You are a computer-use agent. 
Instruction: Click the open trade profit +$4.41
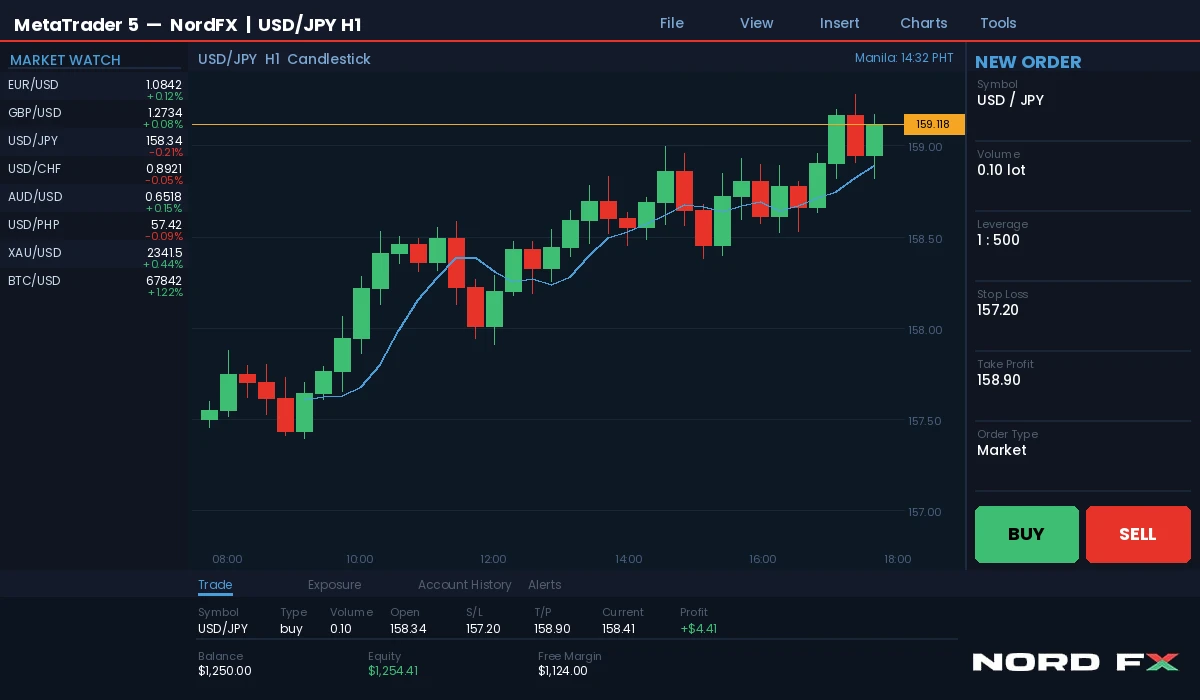[x=698, y=629]
